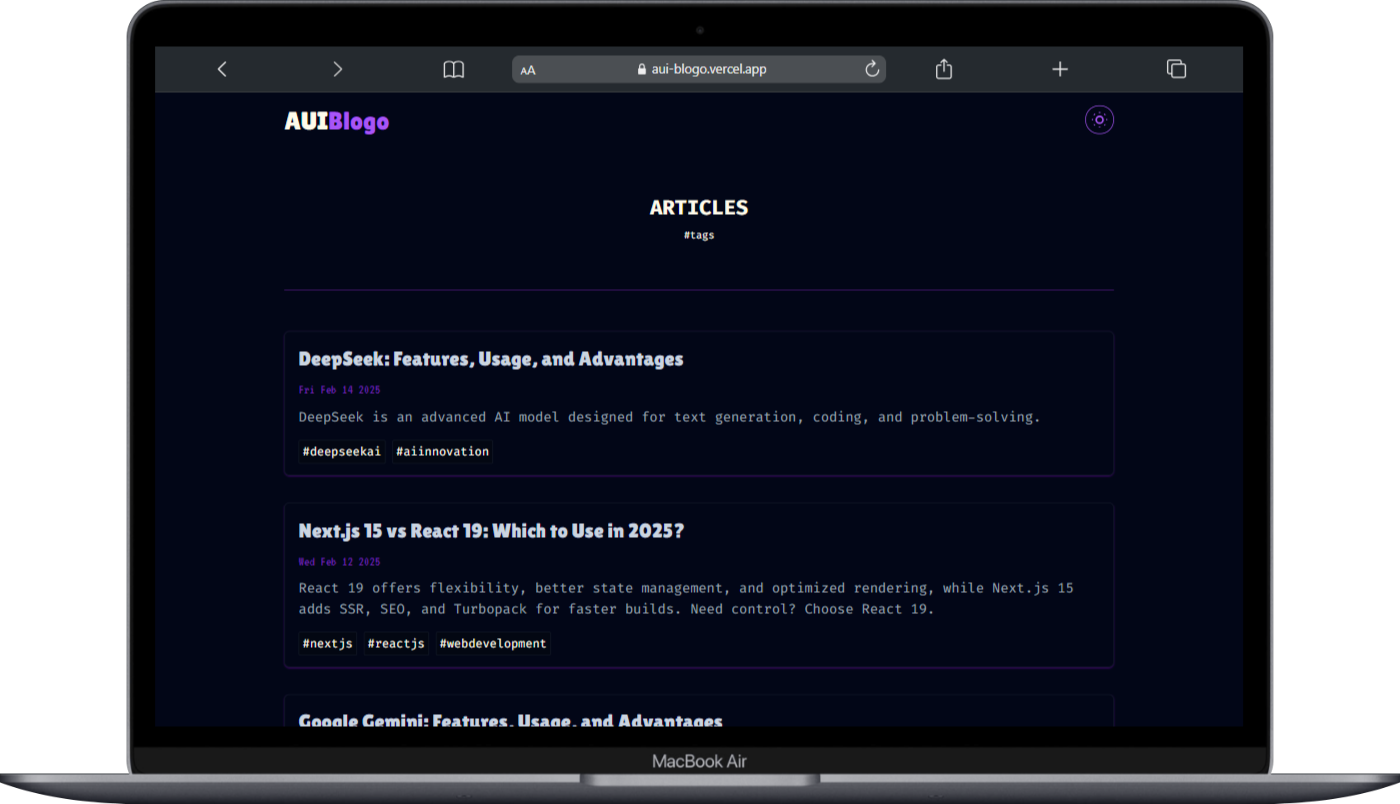Open the DeepSeek Features article title
The height and width of the screenshot is (804, 1400).
(490, 359)
